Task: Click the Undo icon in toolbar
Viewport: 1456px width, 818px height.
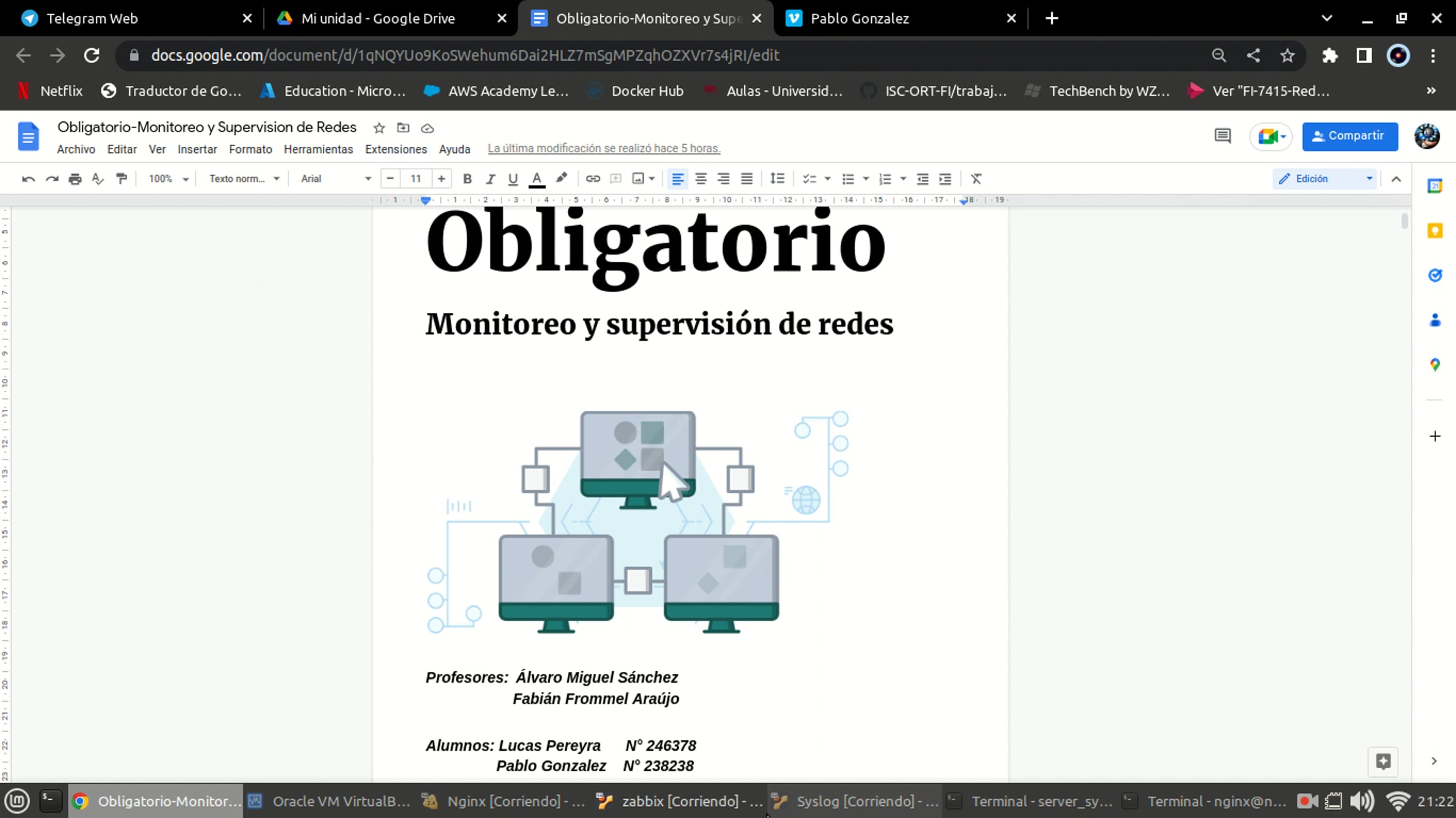Action: (28, 179)
